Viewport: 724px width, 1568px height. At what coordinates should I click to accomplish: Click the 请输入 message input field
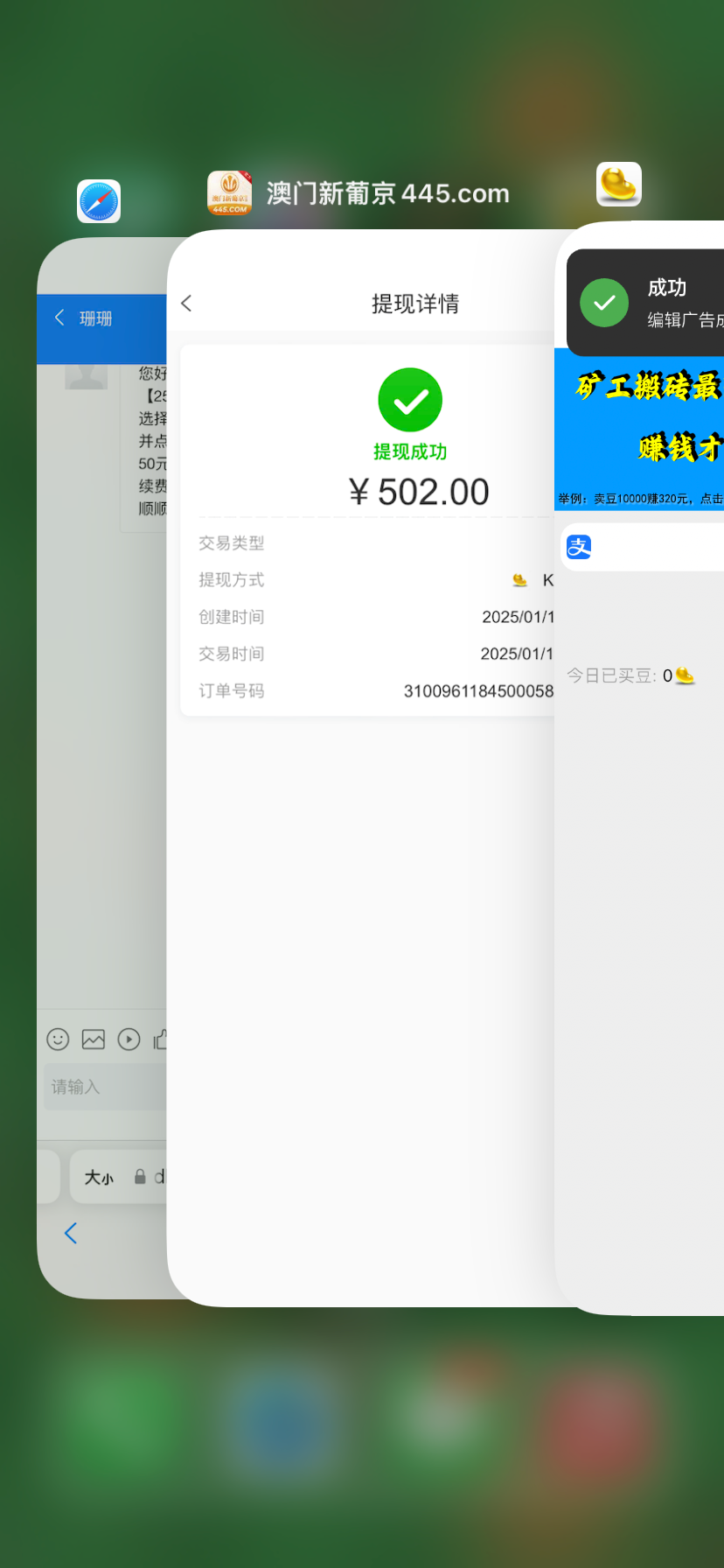pos(105,1087)
